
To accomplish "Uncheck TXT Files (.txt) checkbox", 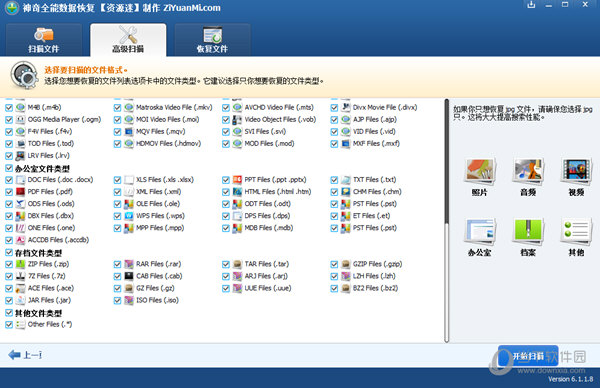I will (334, 180).
